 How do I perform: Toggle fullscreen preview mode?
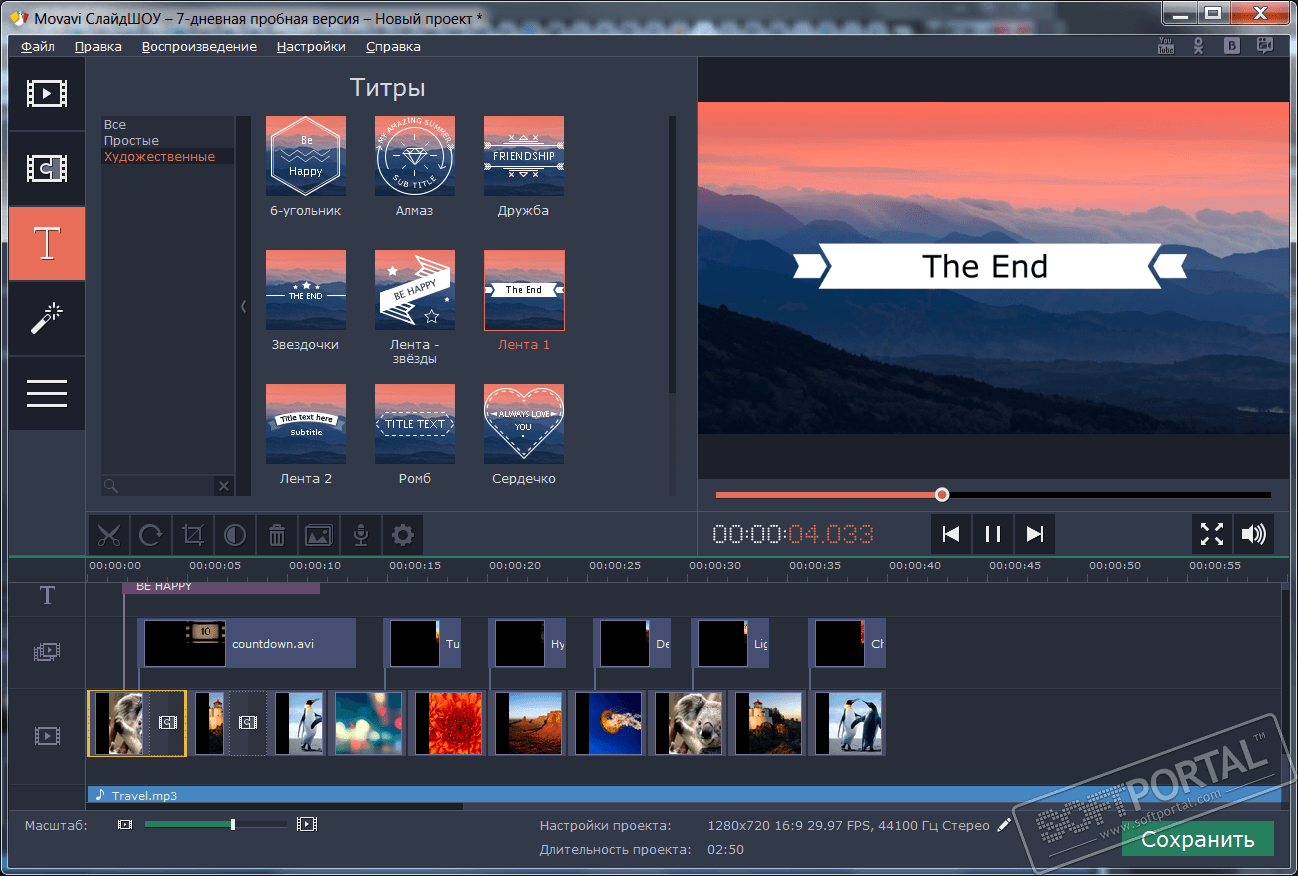click(x=1212, y=534)
